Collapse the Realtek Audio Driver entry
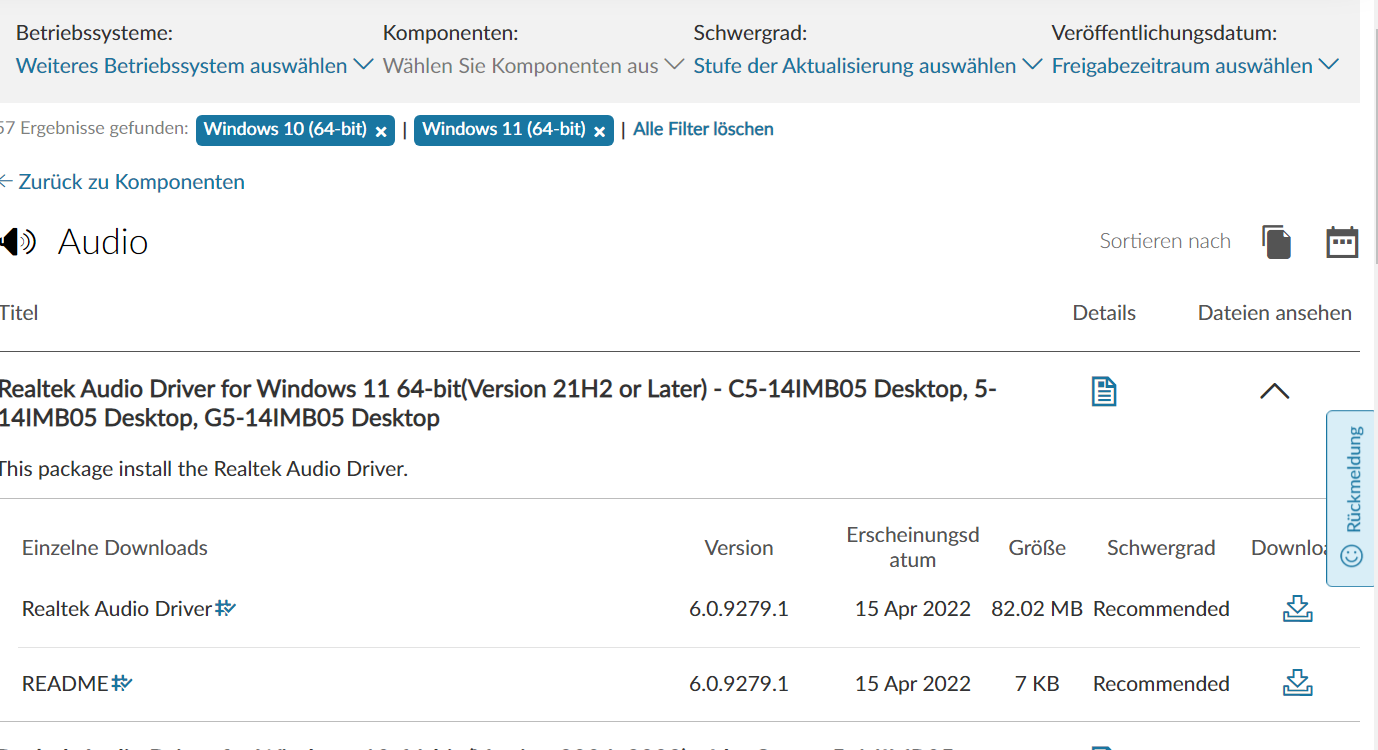This screenshot has height=750, width=1378. click(1273, 391)
